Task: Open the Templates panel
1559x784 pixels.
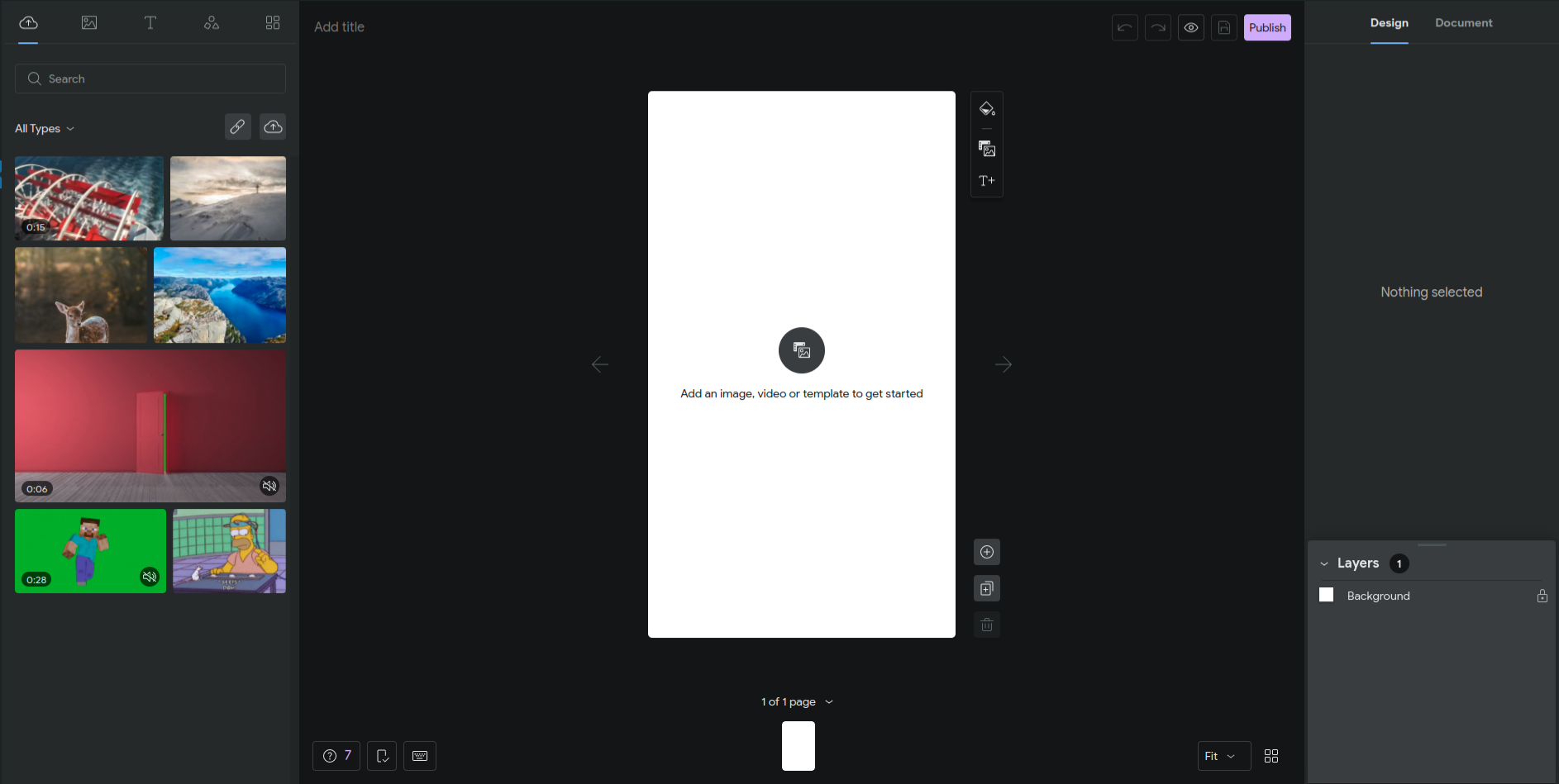Action: pyautogui.click(x=273, y=22)
